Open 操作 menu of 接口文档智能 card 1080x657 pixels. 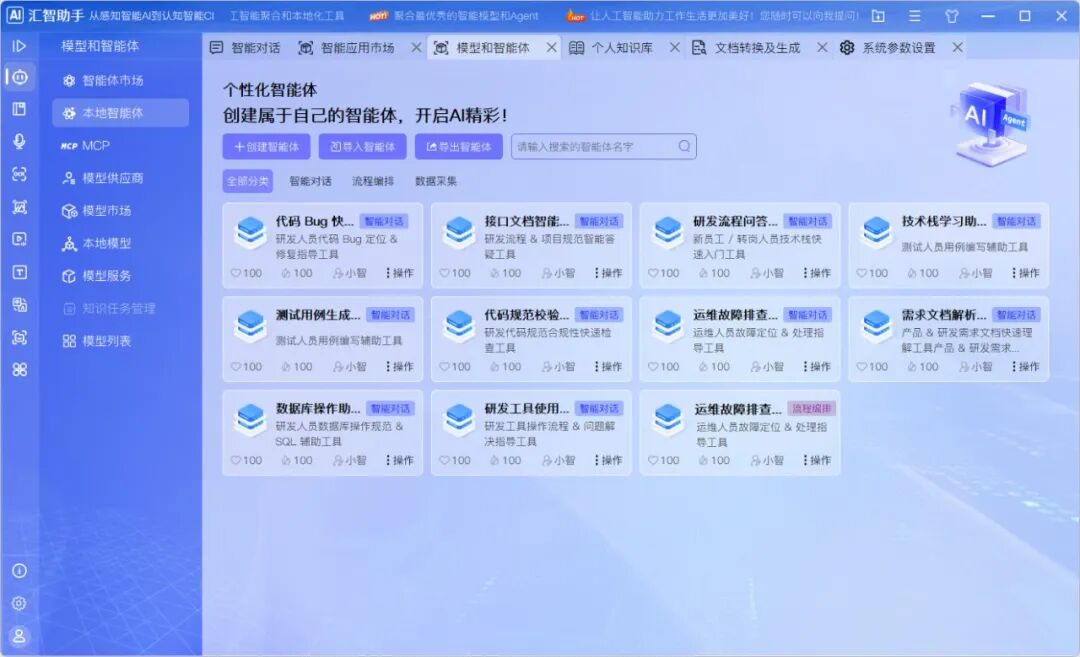(609, 273)
